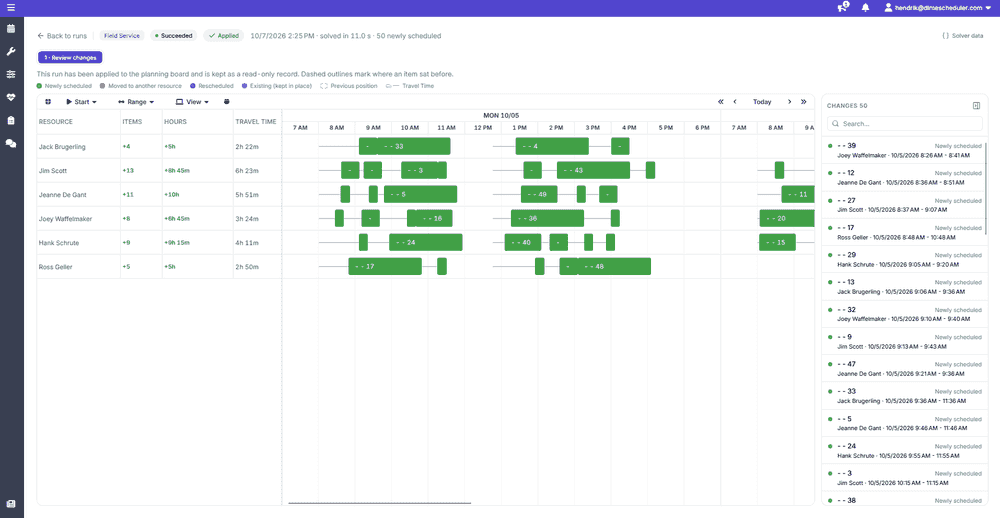Select task 24 on Hank Schrute's row
The image size is (1000, 518).
point(425,242)
